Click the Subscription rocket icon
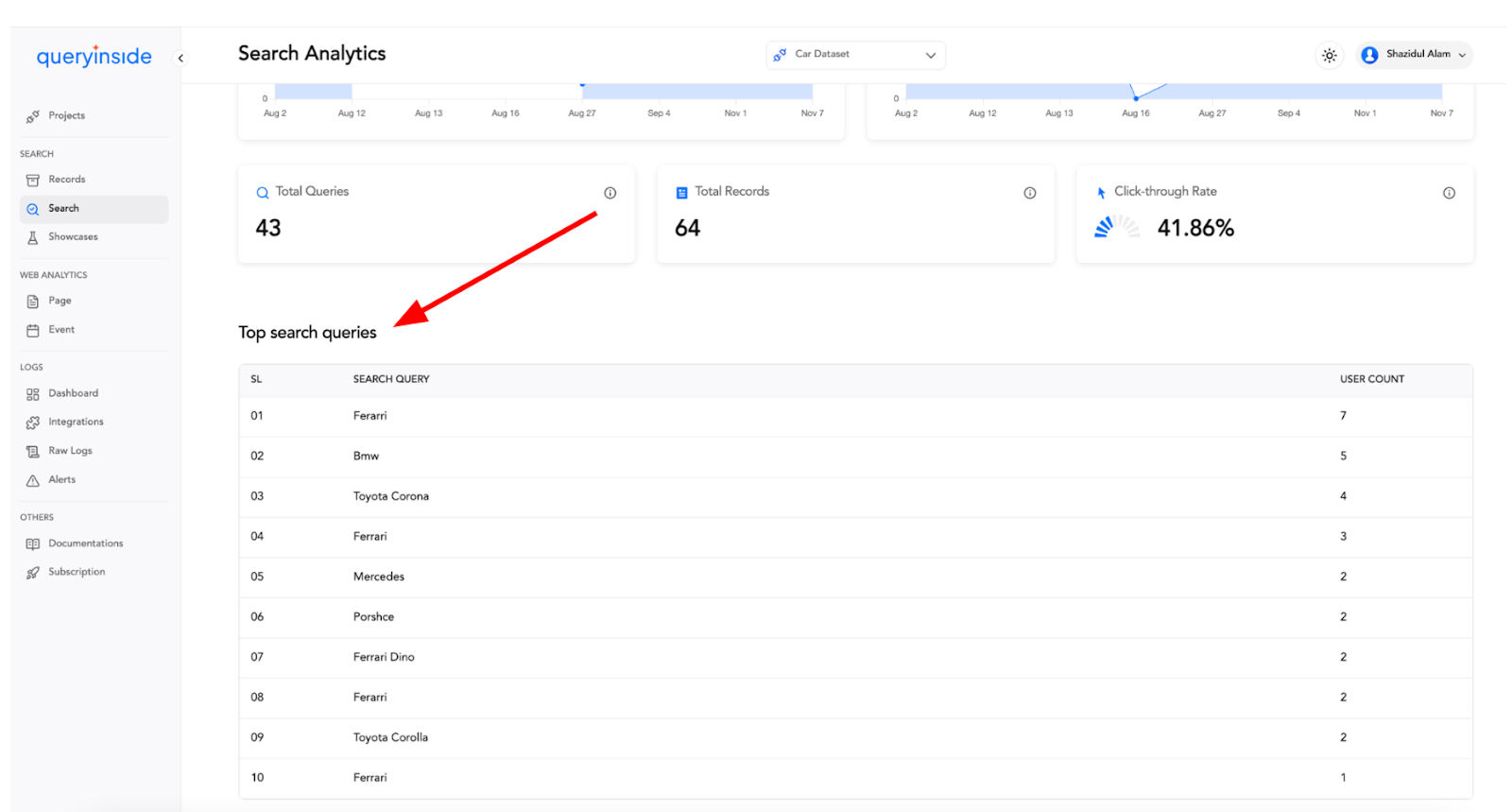The image size is (1512, 812). (x=33, y=573)
